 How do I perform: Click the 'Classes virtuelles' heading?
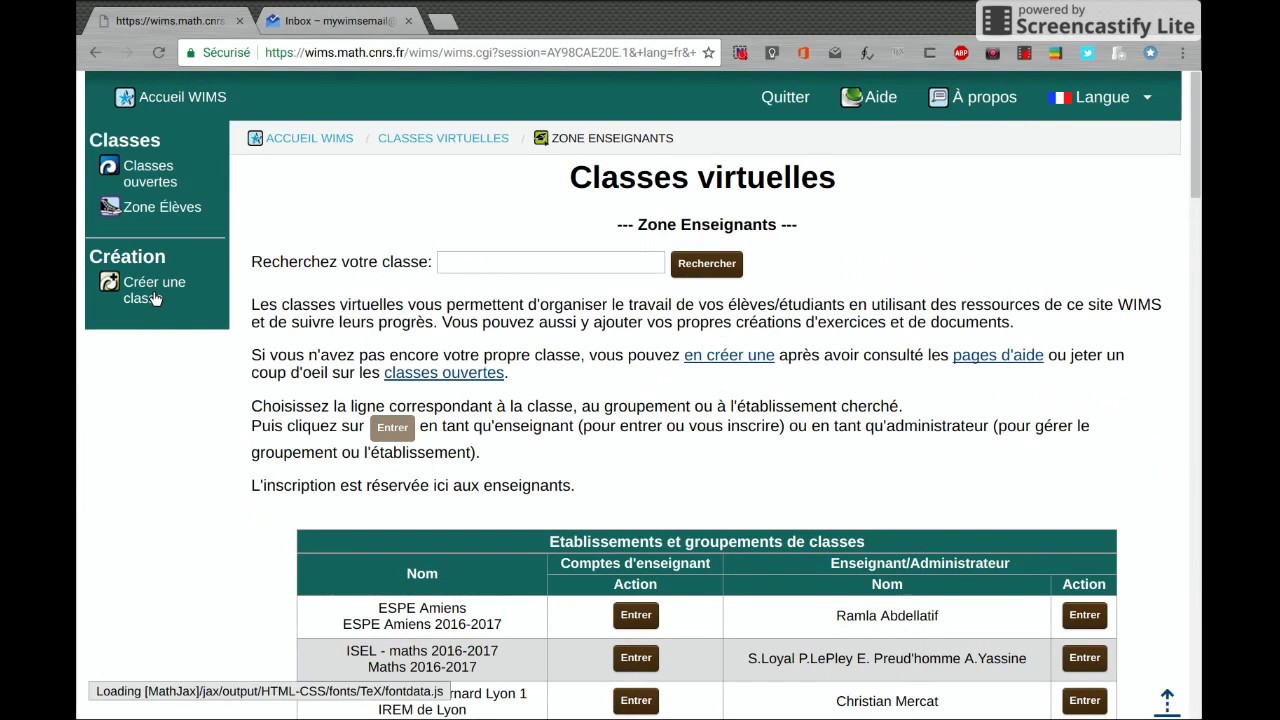click(702, 177)
